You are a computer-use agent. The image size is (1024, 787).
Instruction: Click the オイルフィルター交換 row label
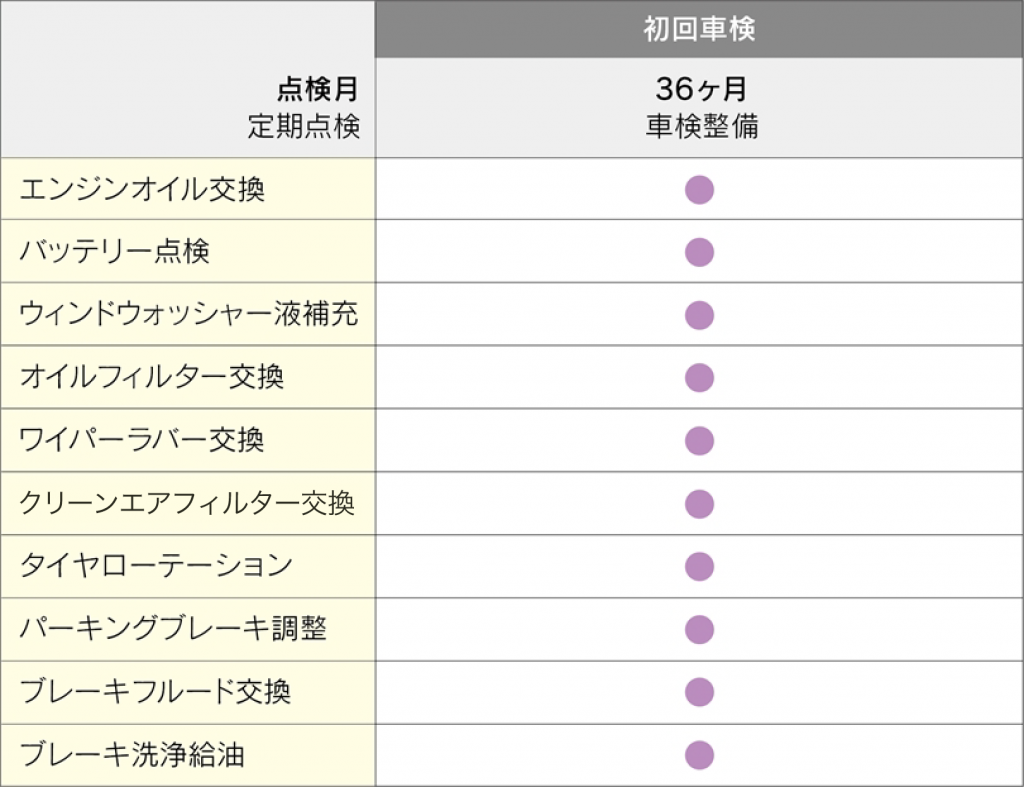tap(152, 377)
